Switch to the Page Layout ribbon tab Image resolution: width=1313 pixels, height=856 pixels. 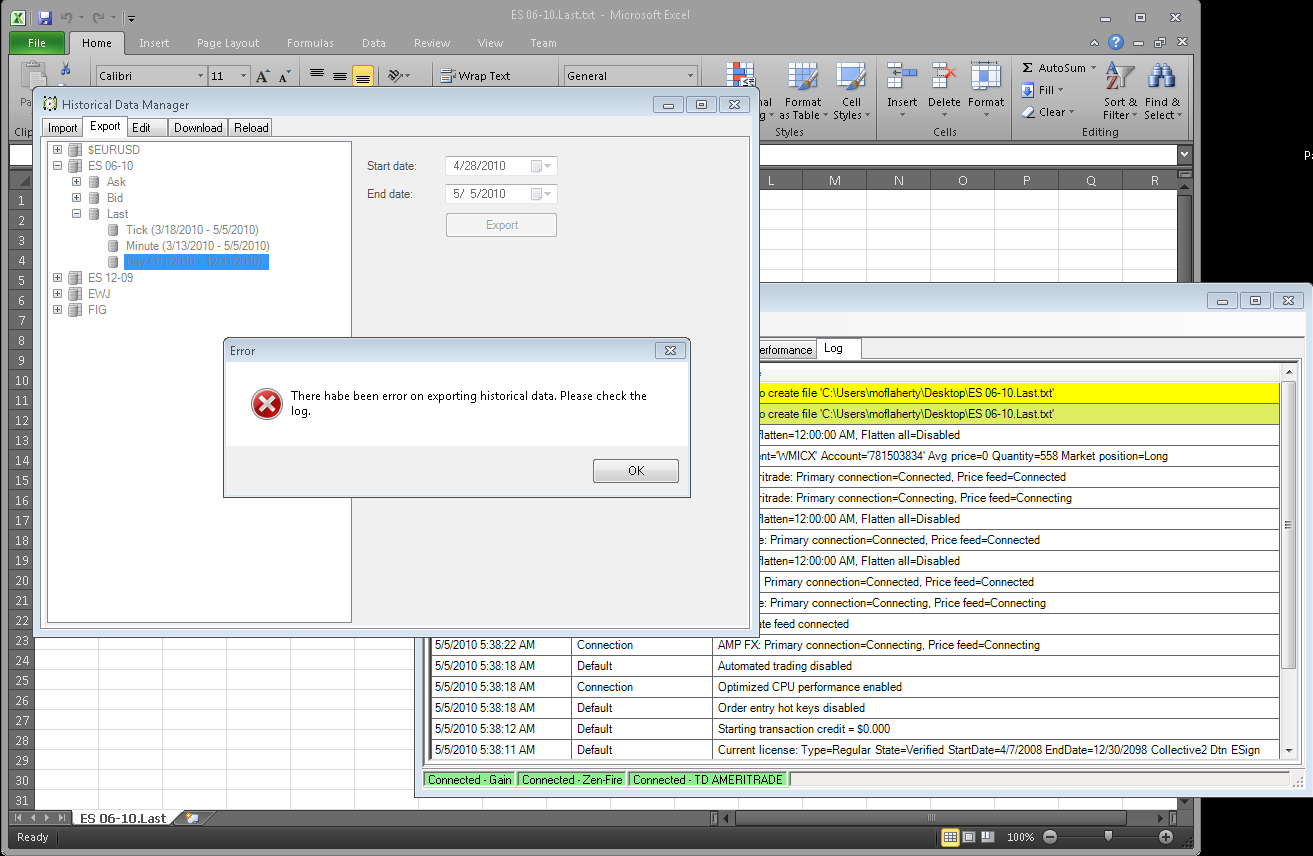tap(228, 43)
